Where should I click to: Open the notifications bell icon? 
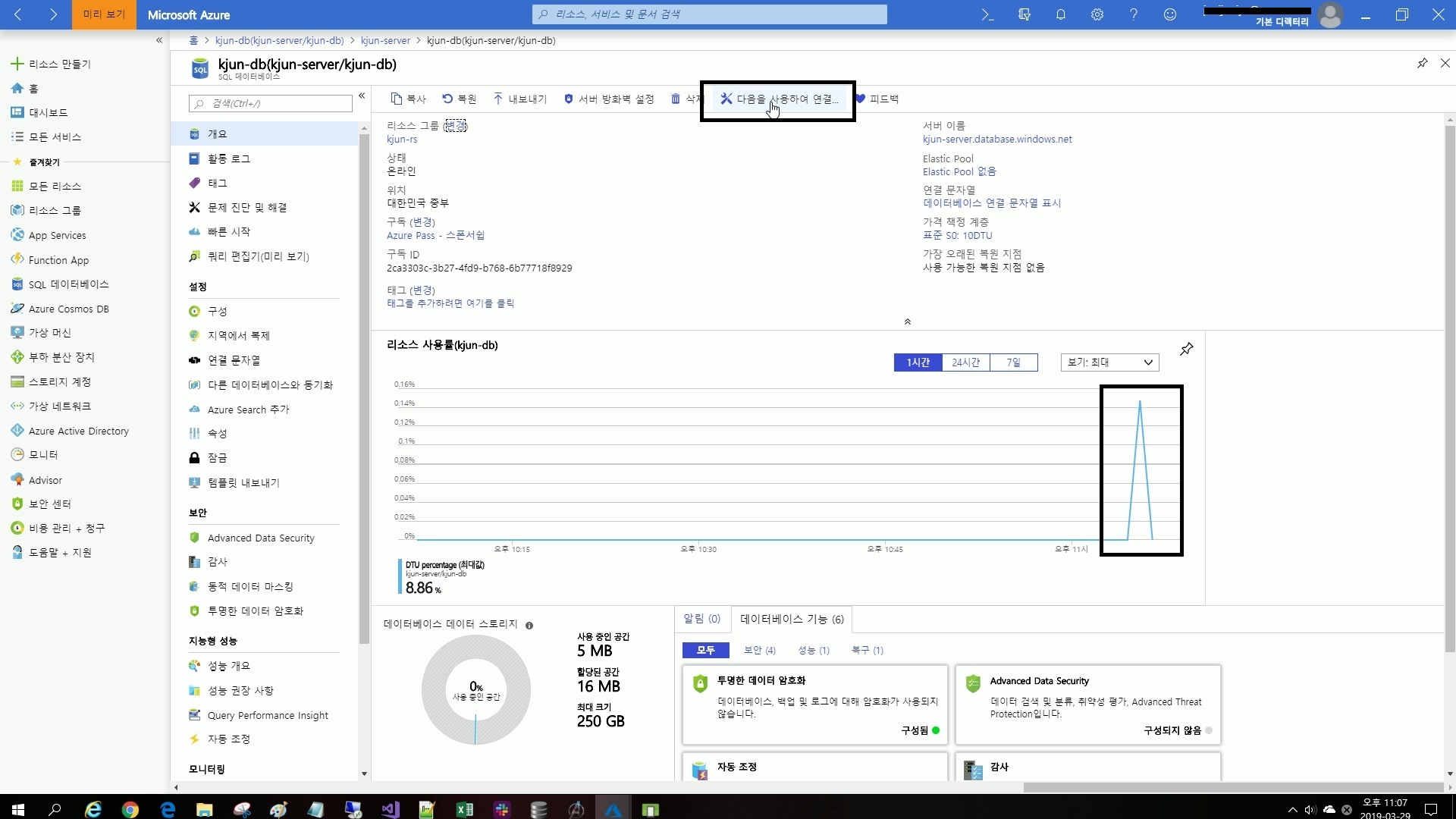pyautogui.click(x=1060, y=14)
